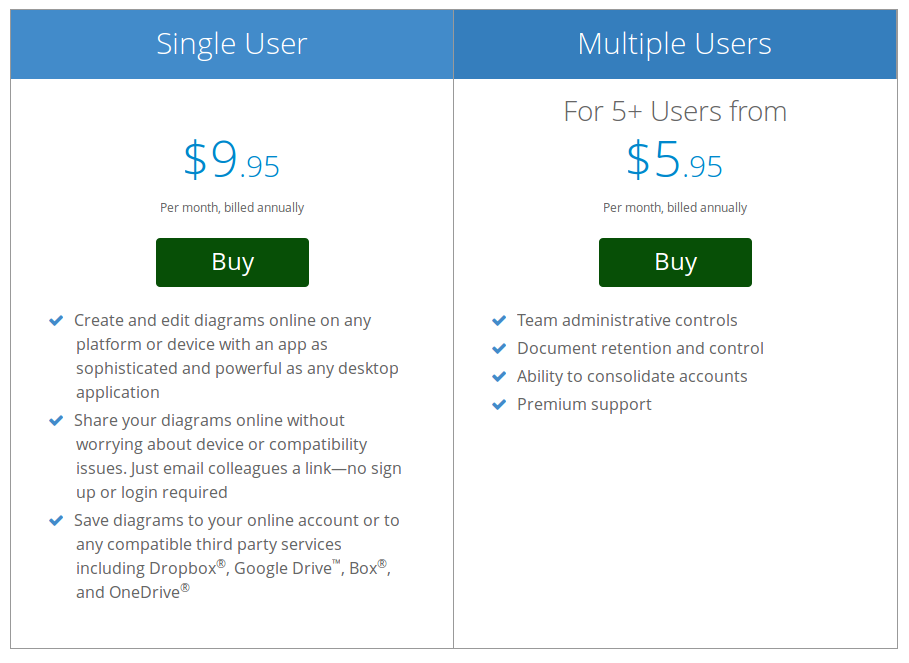909x663 pixels.
Task: Click Buy under the Single User plan
Action: [231, 262]
